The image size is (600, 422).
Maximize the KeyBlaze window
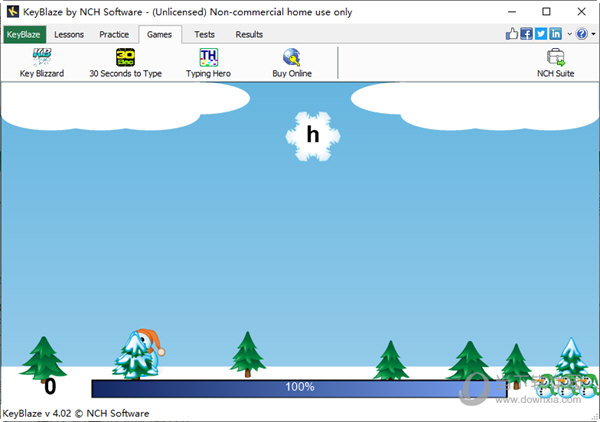(x=546, y=12)
